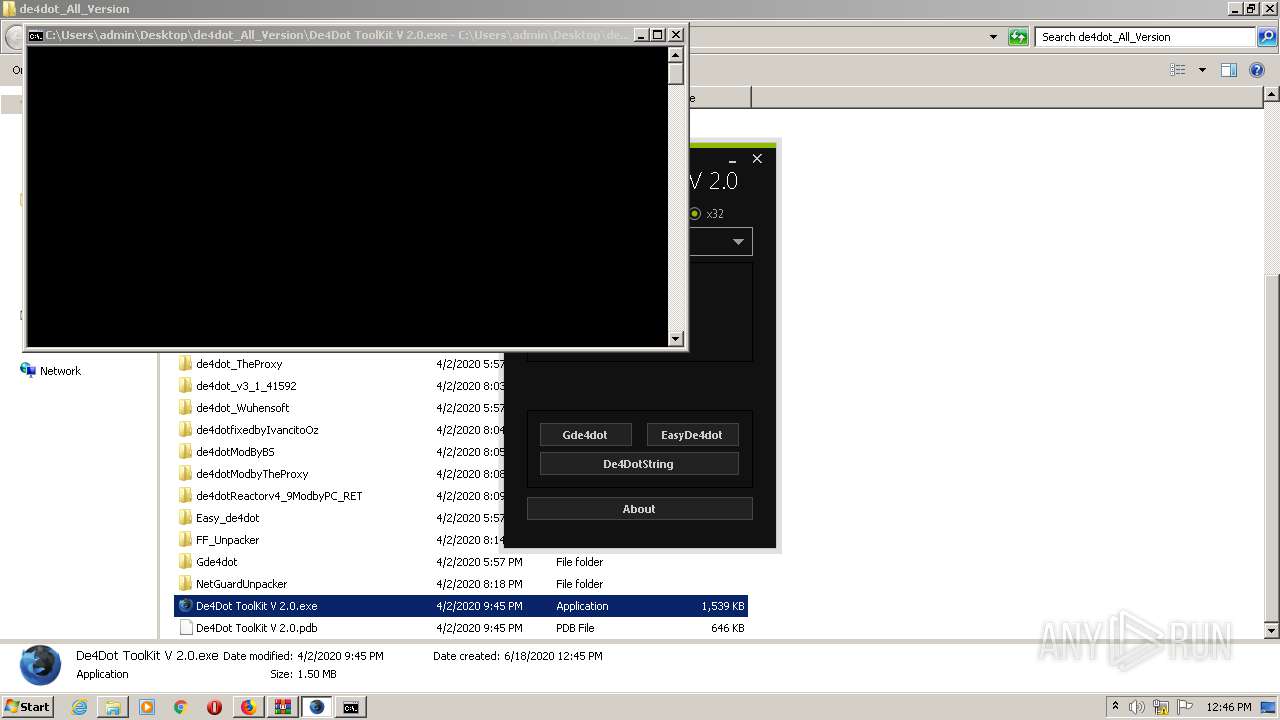Show hidden tray icons arrow
This screenshot has height=720, width=1280.
click(1116, 707)
